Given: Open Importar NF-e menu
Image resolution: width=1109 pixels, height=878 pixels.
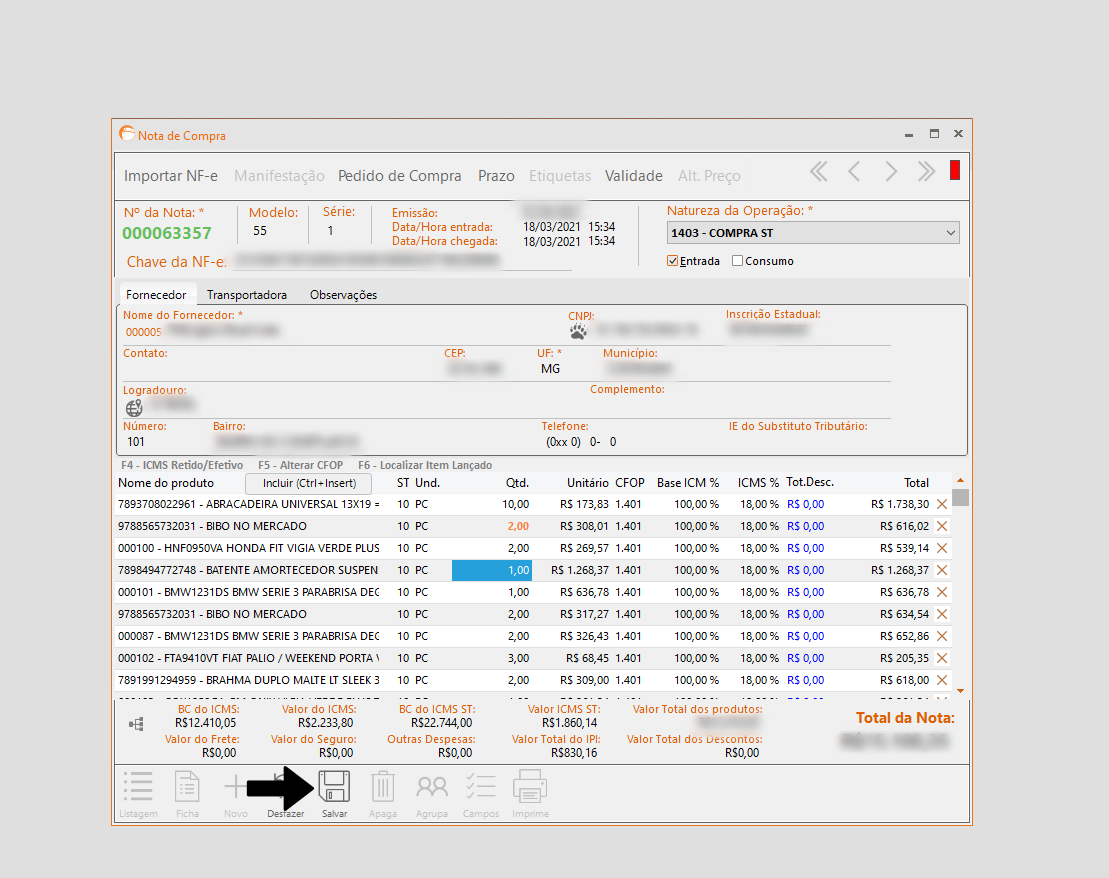Looking at the screenshot, I should (x=170, y=175).
